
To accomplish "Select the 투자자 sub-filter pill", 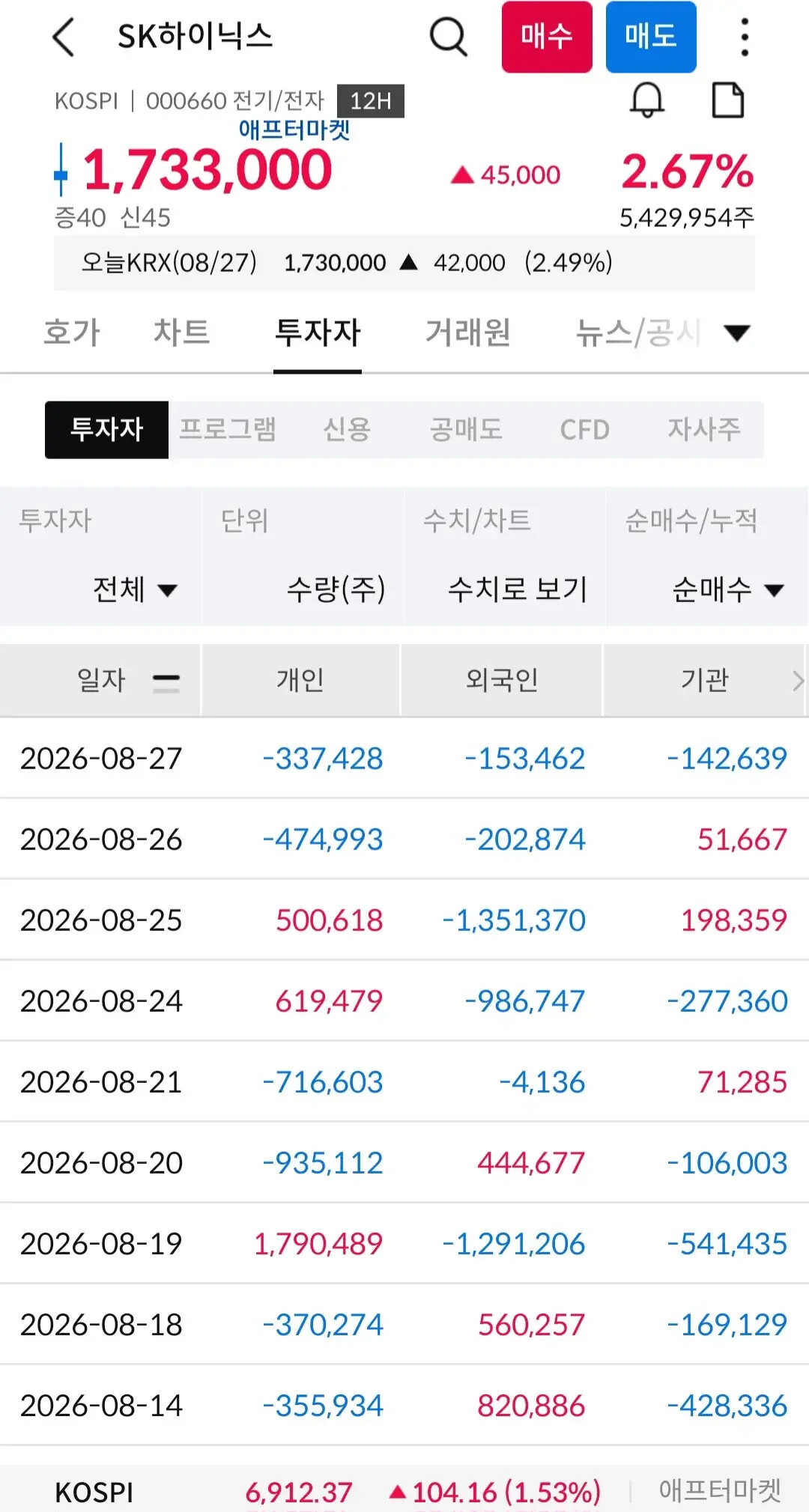I will (106, 430).
